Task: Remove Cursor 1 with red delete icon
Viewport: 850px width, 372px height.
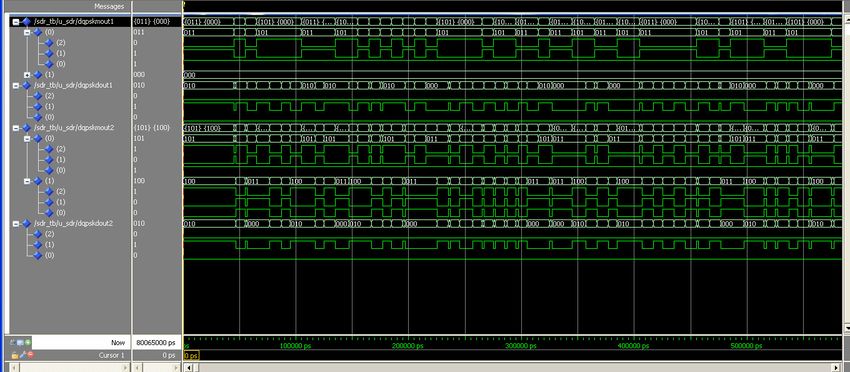Action: [30, 355]
